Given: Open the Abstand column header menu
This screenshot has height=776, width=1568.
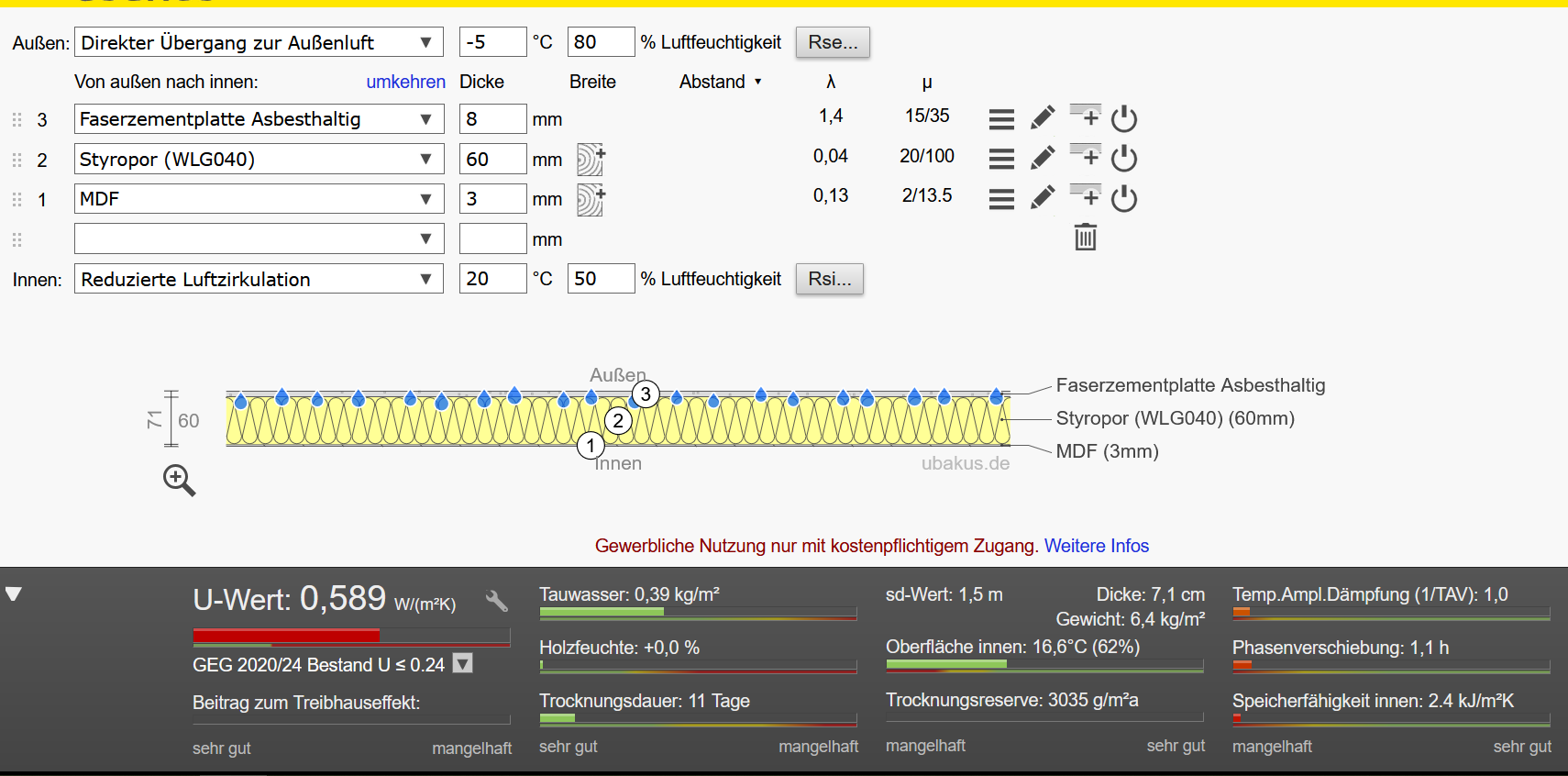Looking at the screenshot, I should (x=721, y=82).
